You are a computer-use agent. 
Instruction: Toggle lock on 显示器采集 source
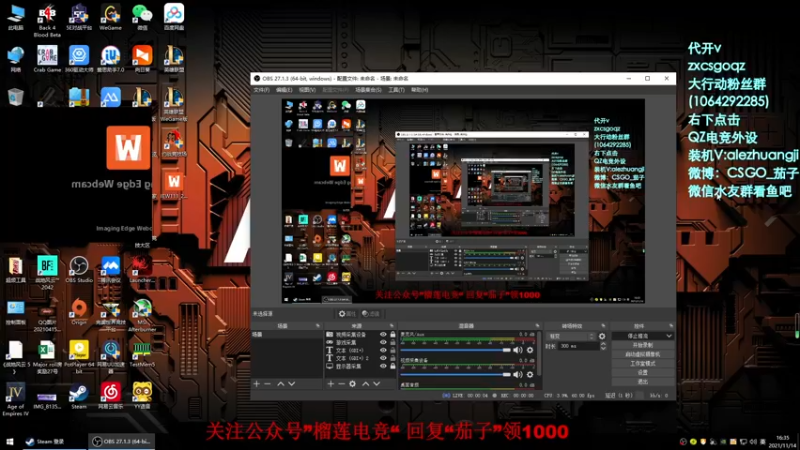pos(393,366)
